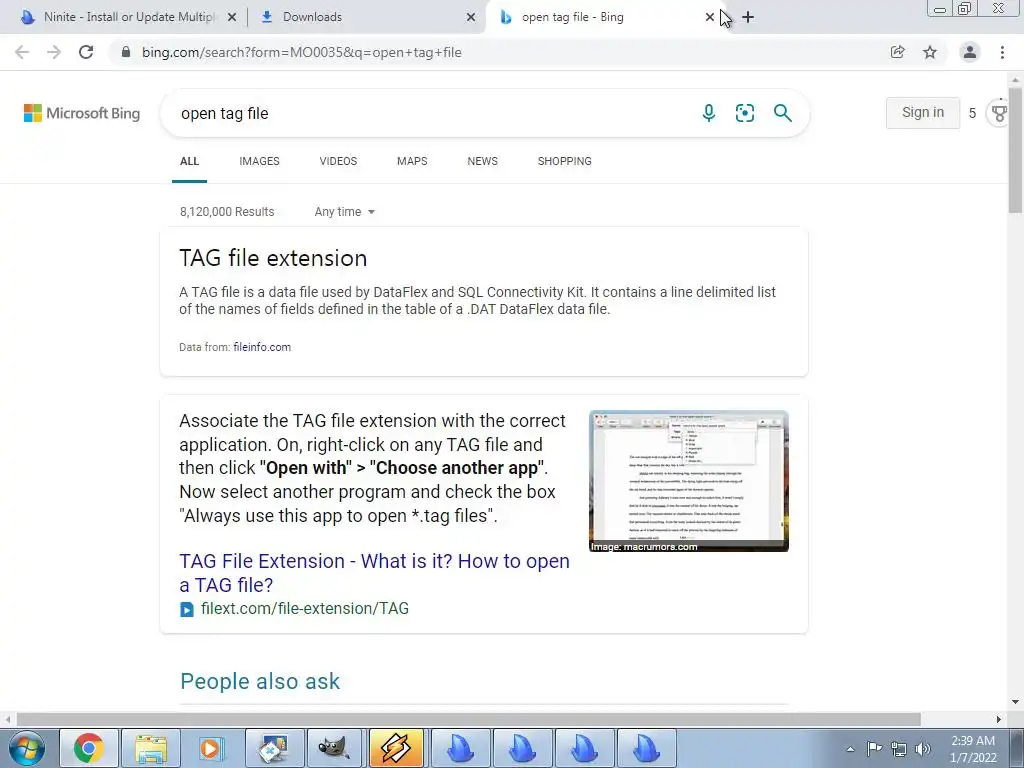This screenshot has height=768, width=1024.
Task: Select the SHOPPING tab
Action: [565, 161]
